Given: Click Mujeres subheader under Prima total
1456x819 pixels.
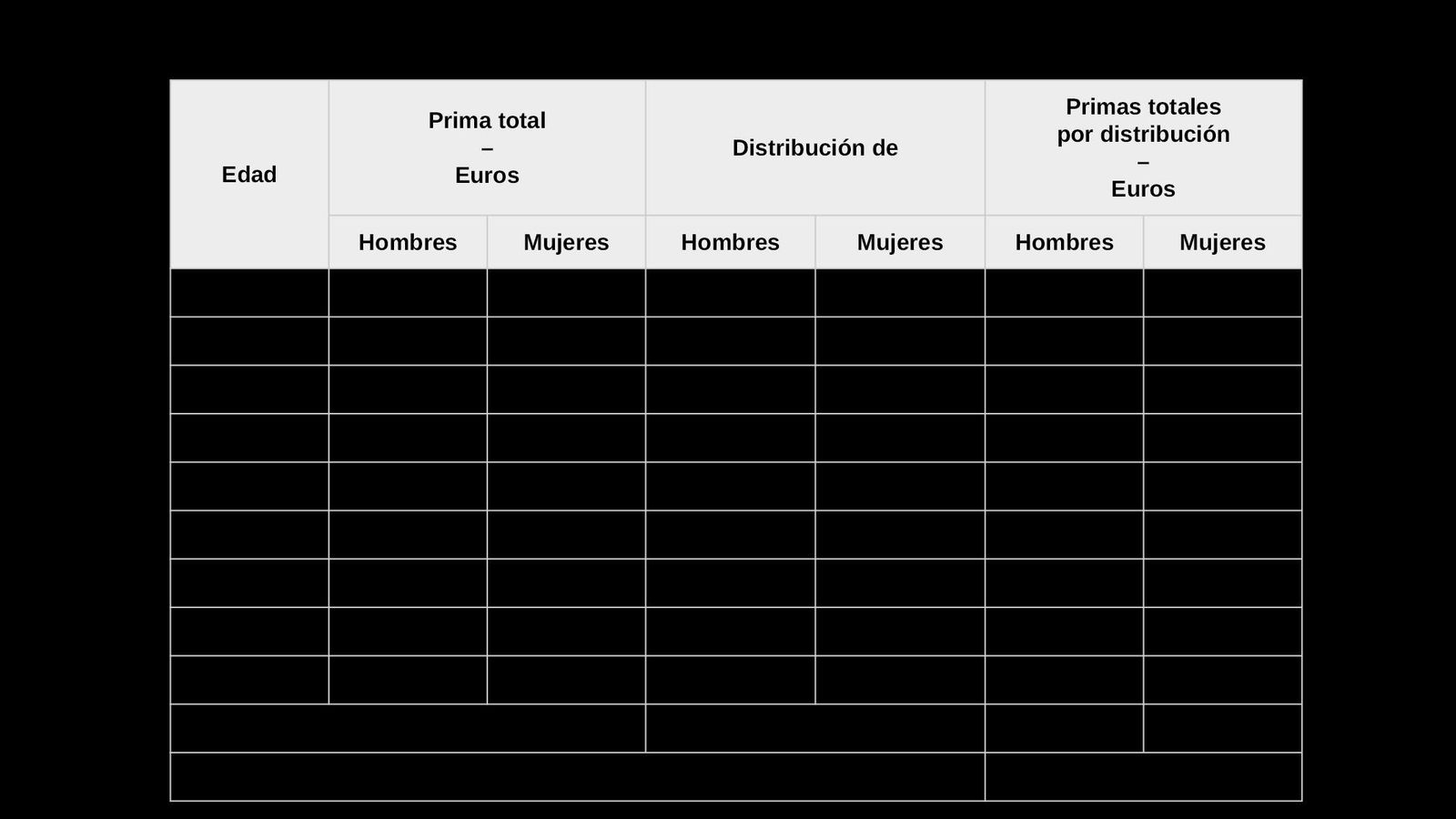Looking at the screenshot, I should click(x=566, y=242).
